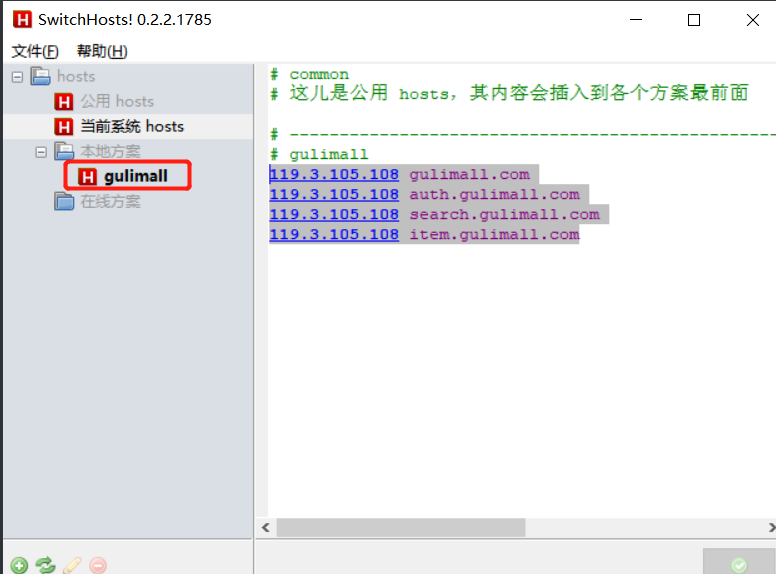
Task: Select the 在线方案 folder label
Action: pyautogui.click(x=110, y=201)
